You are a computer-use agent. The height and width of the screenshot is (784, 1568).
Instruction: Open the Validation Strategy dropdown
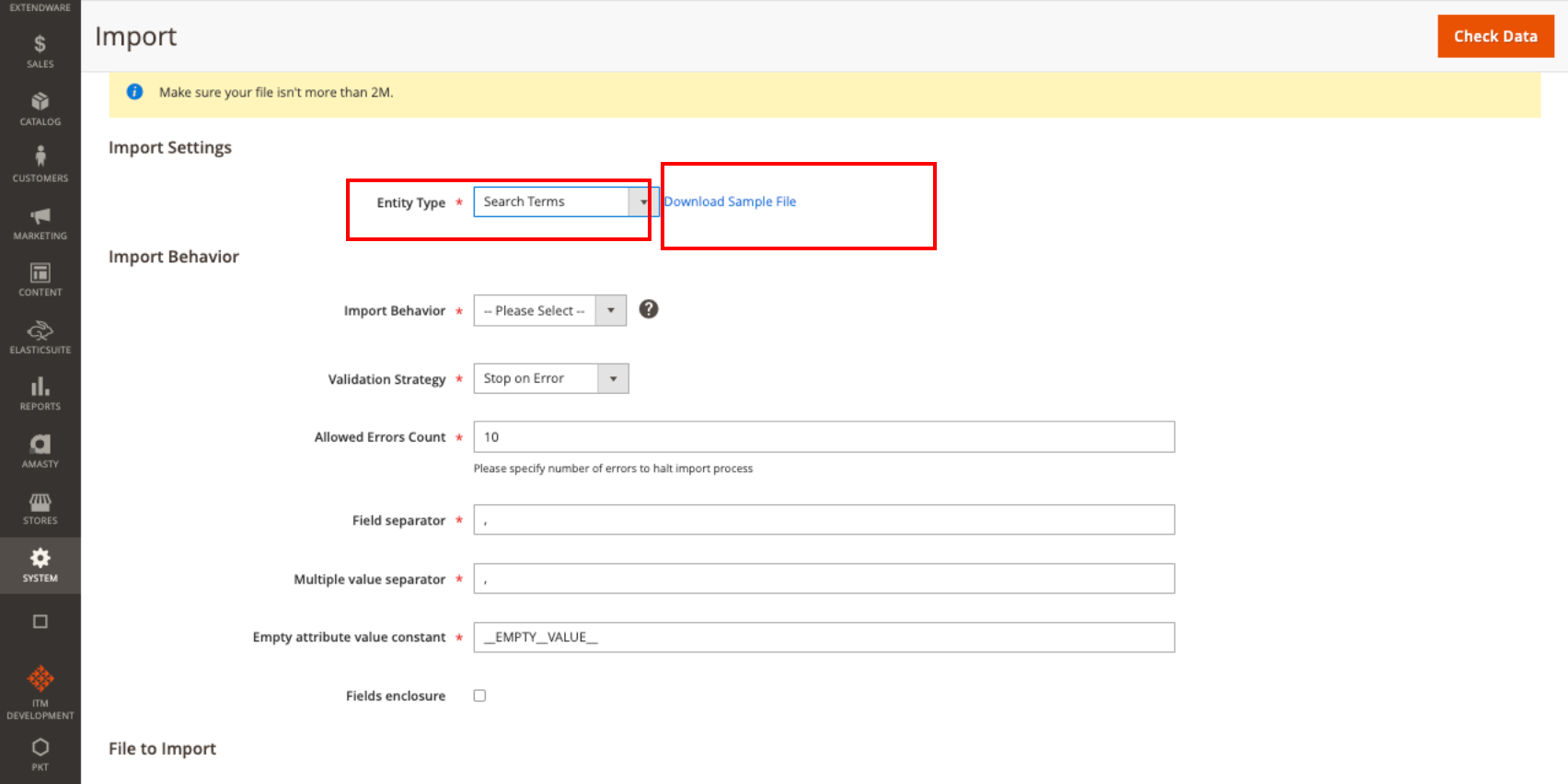click(551, 378)
